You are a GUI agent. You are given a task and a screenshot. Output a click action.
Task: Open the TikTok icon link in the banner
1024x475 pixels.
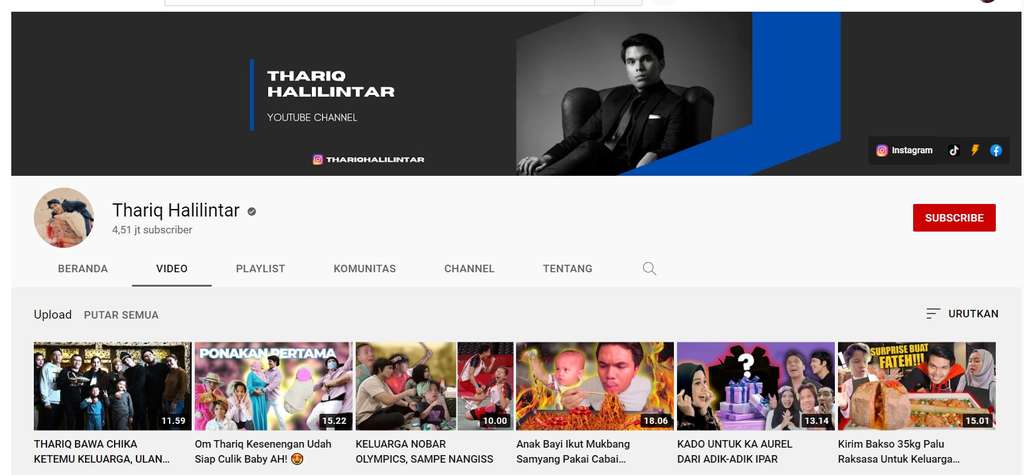click(x=954, y=150)
